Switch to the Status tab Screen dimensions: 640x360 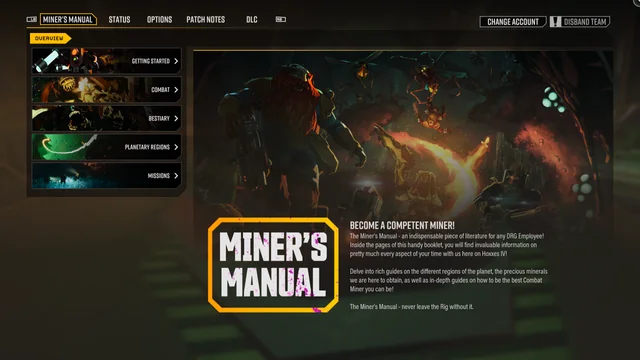pyautogui.click(x=119, y=19)
